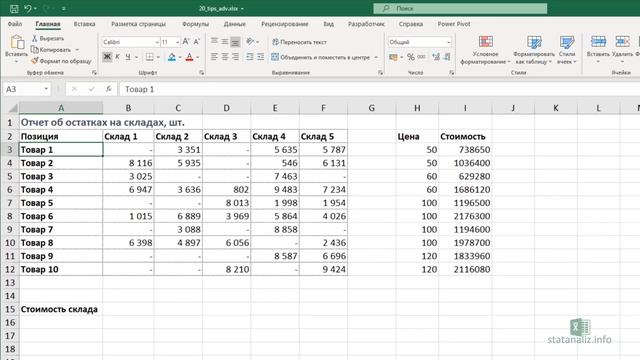This screenshot has width=640, height=360.
Task: Open the number format Общий dropdown
Action: (x=448, y=42)
